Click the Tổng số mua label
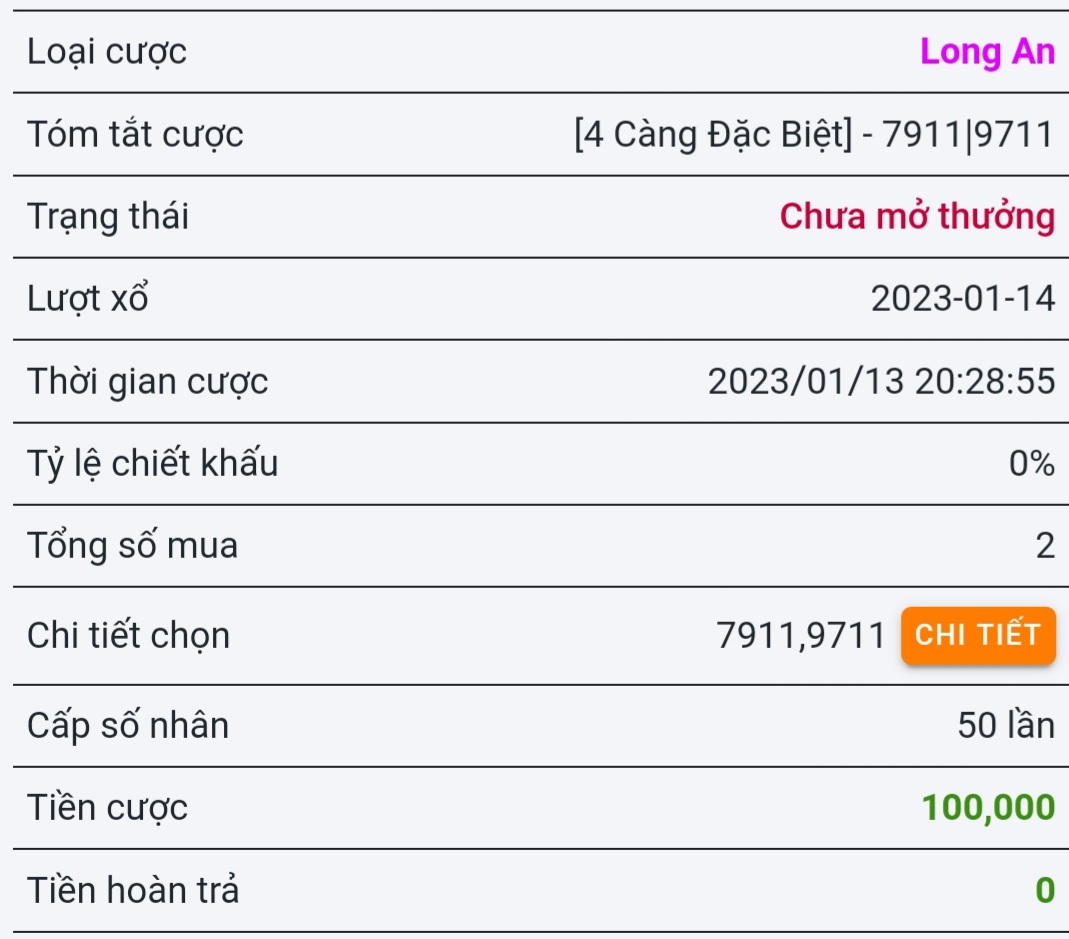This screenshot has width=1069, height=939. coord(133,546)
